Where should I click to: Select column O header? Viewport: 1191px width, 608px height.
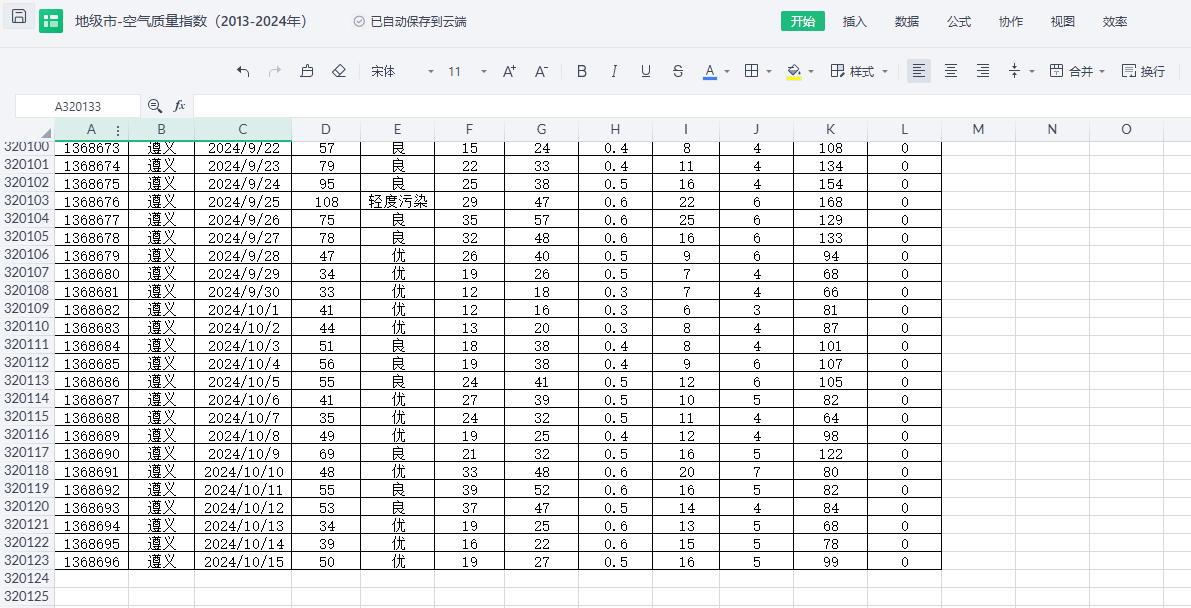[1126, 130]
